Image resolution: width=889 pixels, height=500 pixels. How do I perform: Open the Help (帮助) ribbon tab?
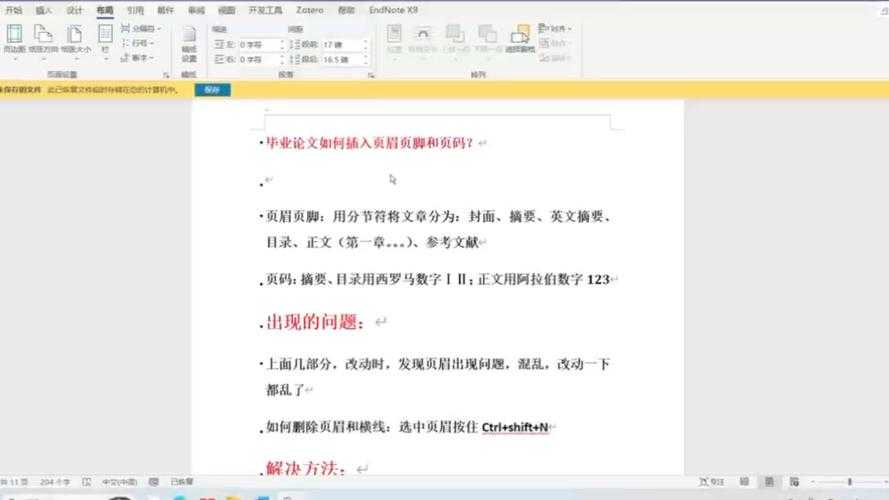pos(346,10)
